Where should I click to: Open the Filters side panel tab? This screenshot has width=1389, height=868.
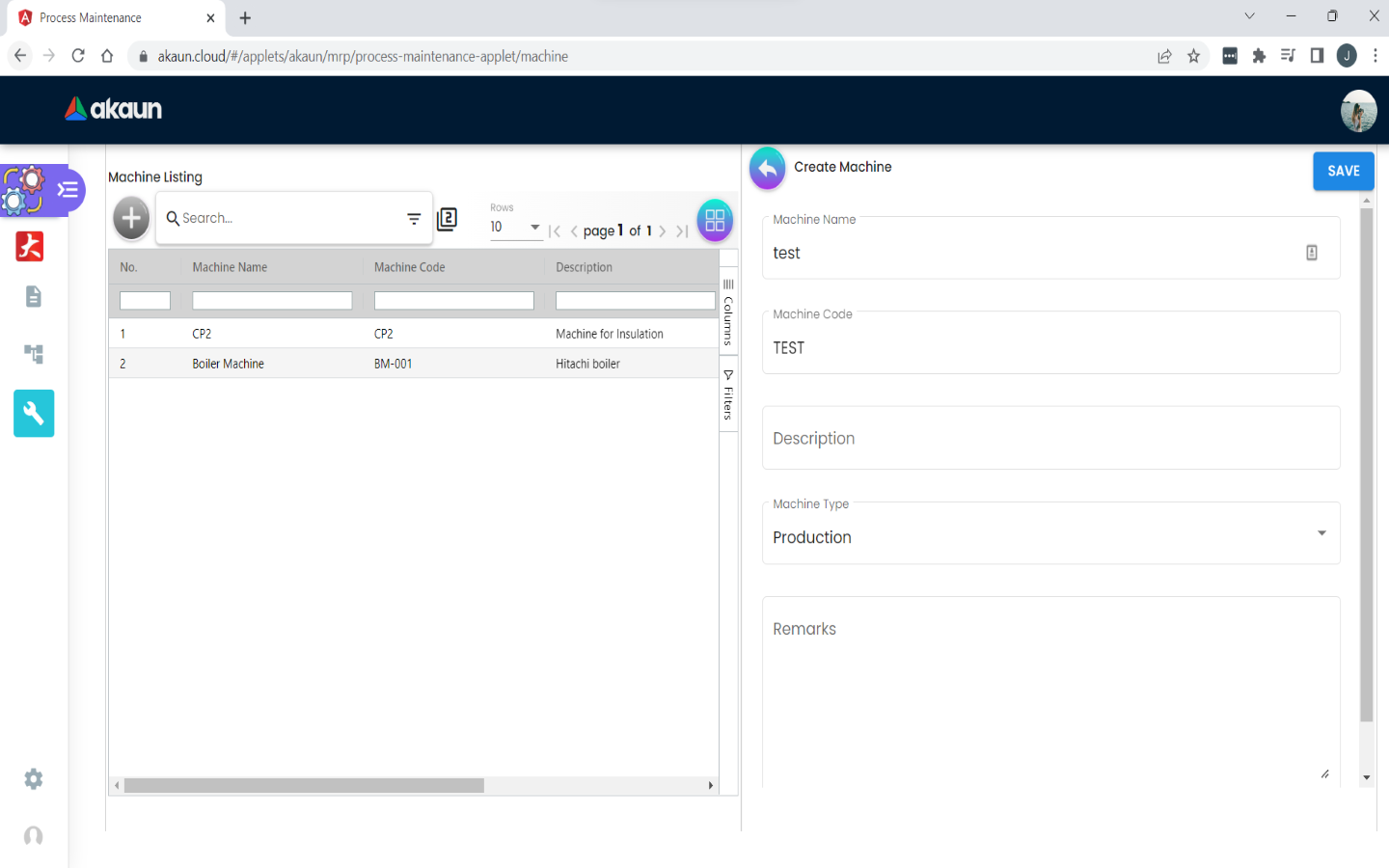click(728, 395)
